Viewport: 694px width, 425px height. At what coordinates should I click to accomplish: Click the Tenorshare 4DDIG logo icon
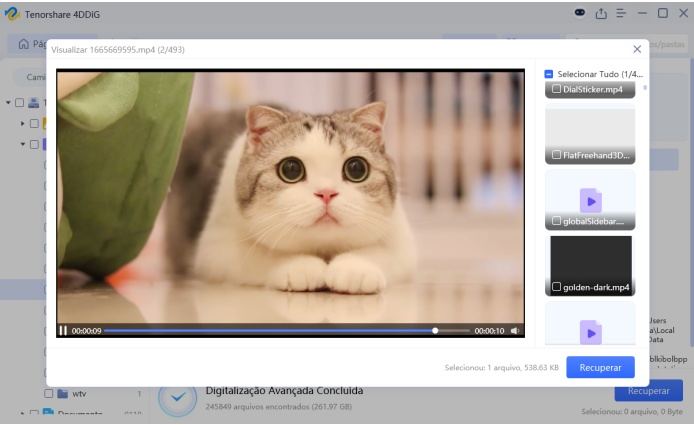pos(12,13)
